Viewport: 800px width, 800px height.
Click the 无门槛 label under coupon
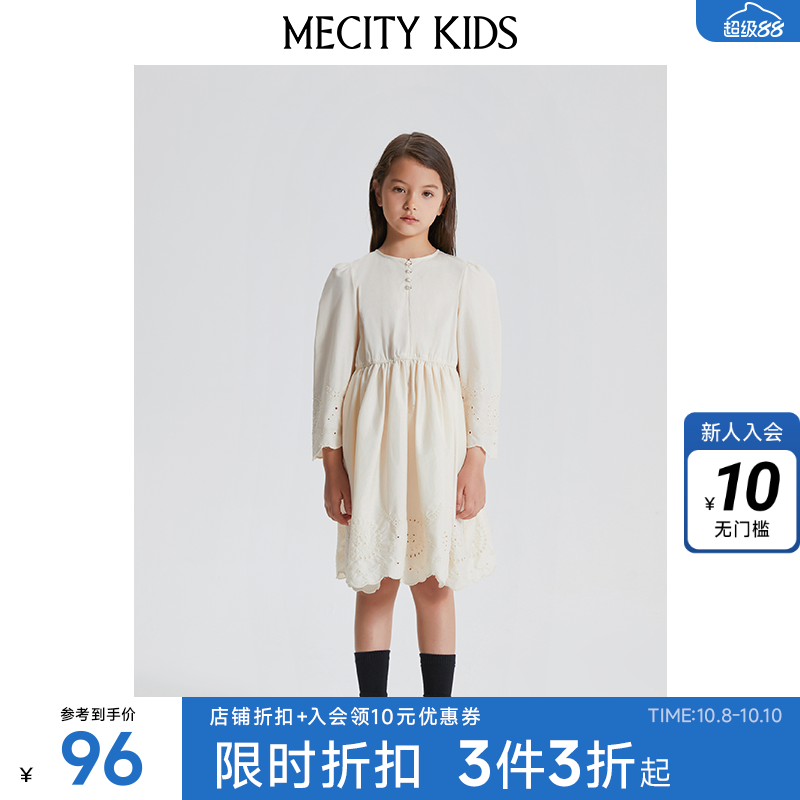pos(742,529)
